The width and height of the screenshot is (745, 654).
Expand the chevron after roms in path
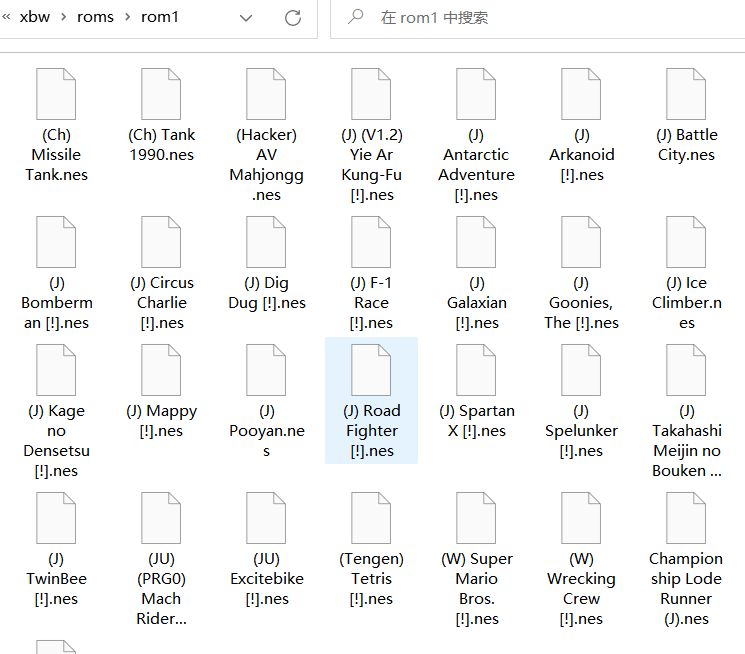tap(127, 17)
